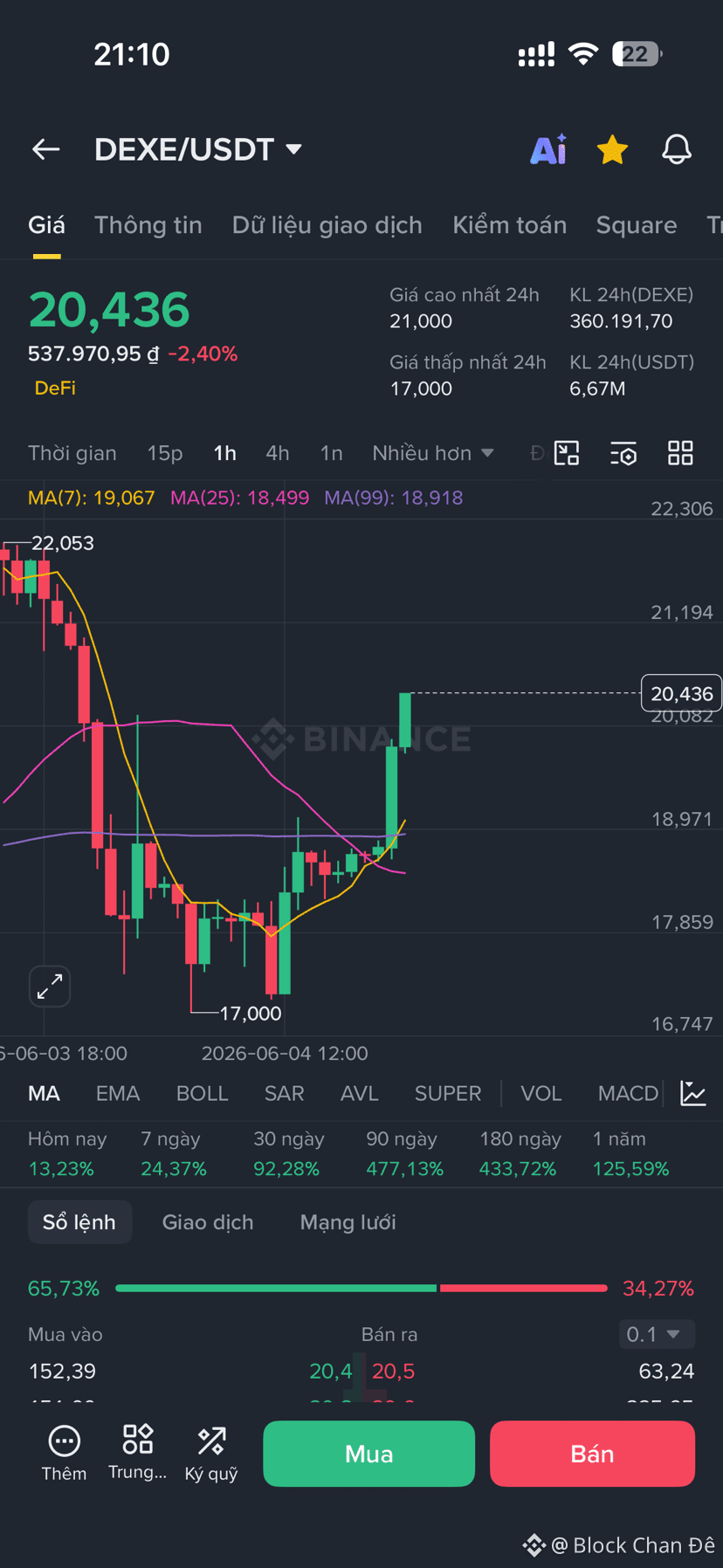
Task: Open the Ký quỹ margin icon
Action: click(211, 1454)
